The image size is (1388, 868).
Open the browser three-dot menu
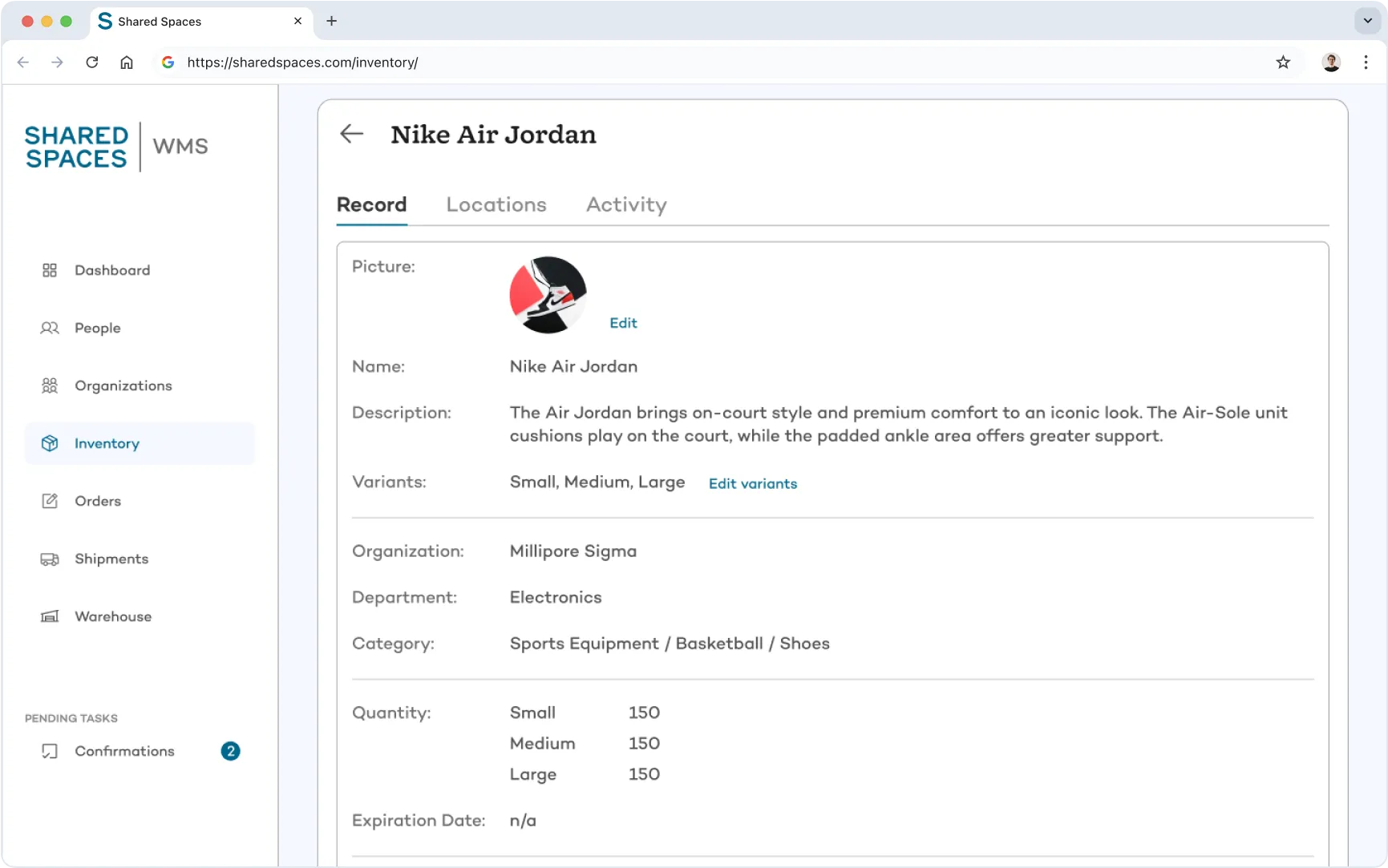(x=1366, y=63)
